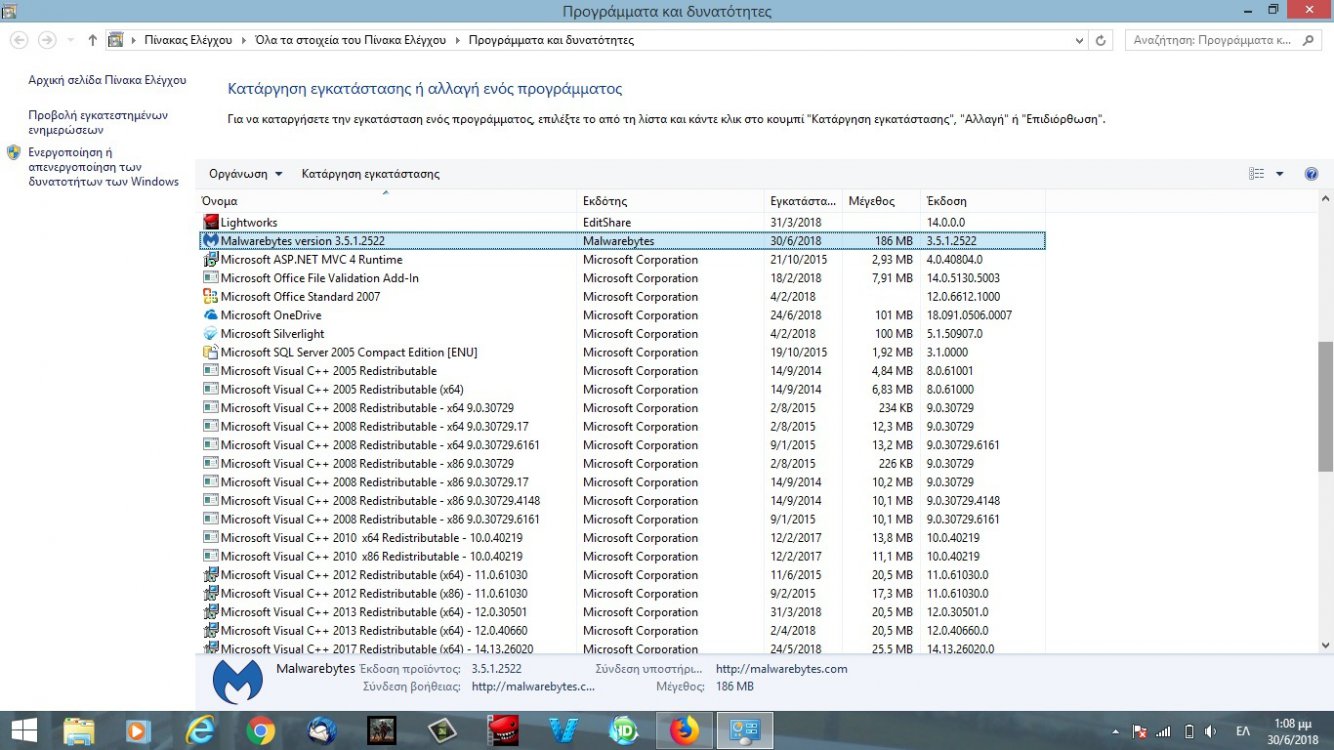Click the refresh button in address bar
Image resolution: width=1334 pixels, height=750 pixels.
click(1101, 41)
